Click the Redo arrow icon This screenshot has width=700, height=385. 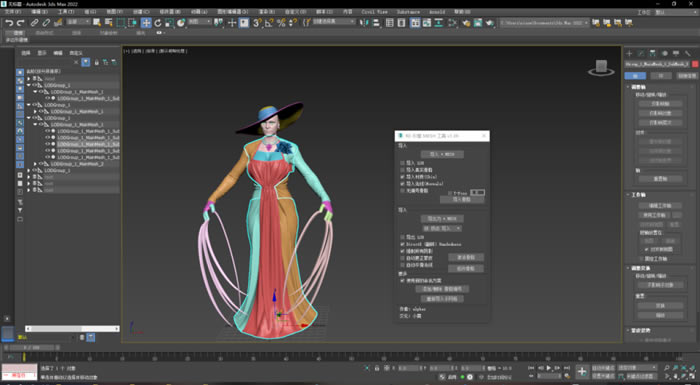(21, 23)
